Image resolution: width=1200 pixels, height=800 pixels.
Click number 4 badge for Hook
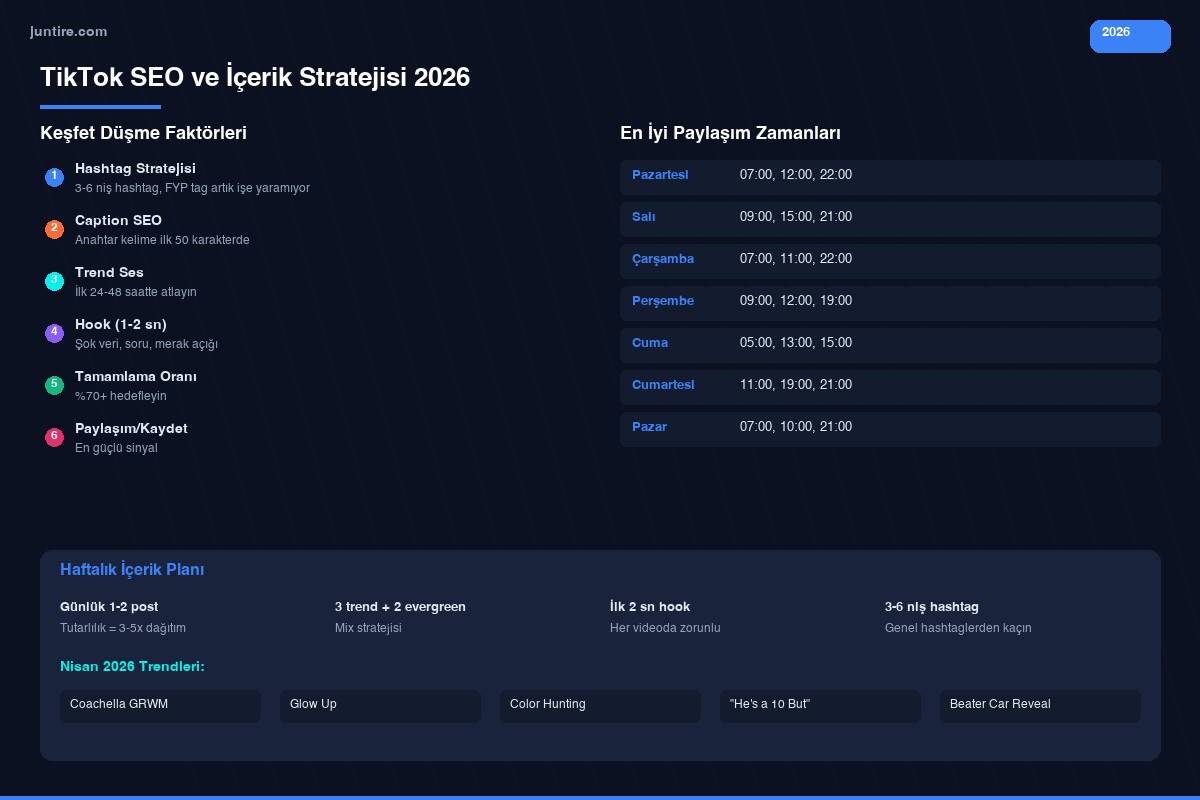(54, 333)
